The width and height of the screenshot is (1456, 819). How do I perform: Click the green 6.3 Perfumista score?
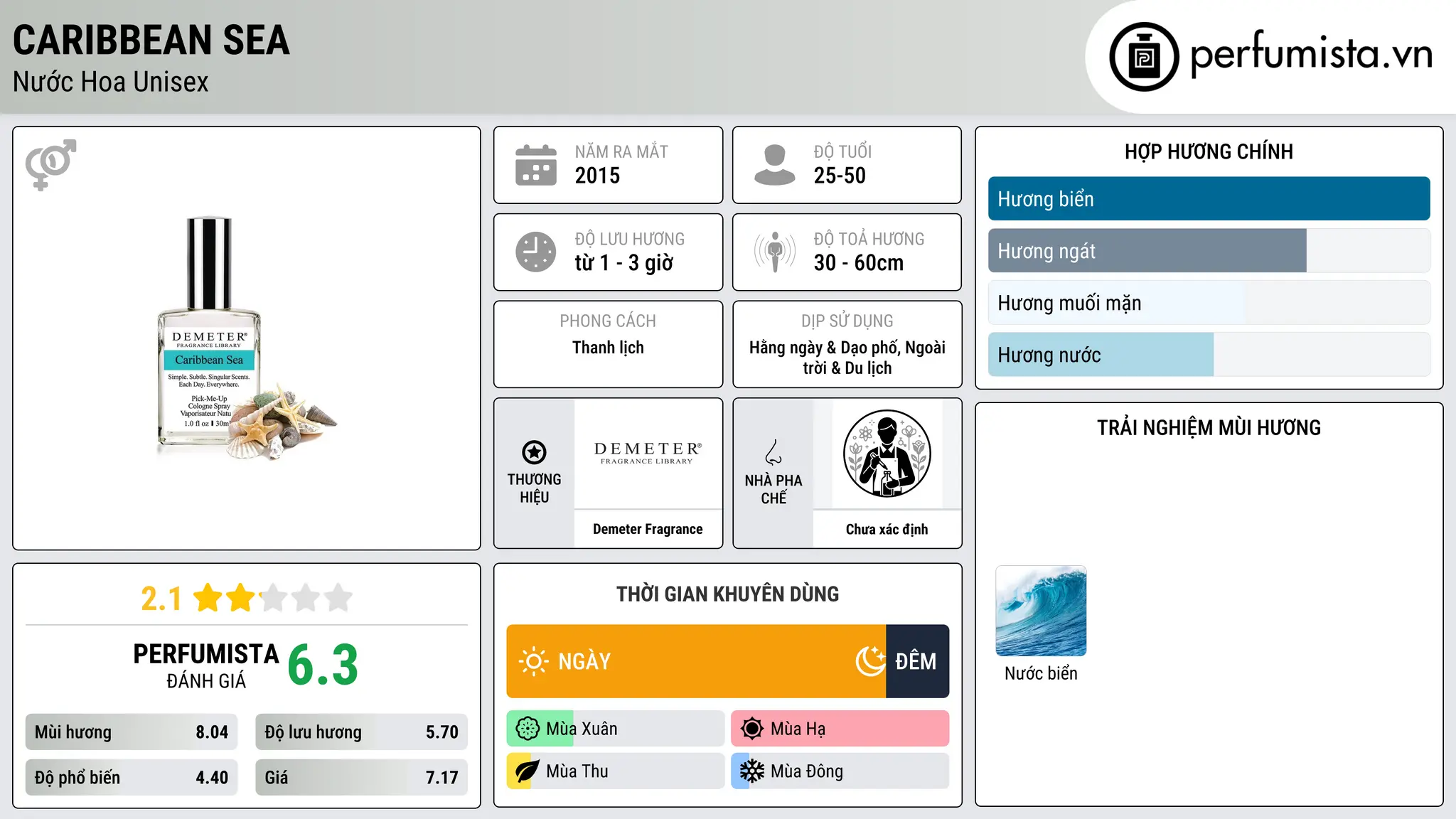[x=323, y=665]
